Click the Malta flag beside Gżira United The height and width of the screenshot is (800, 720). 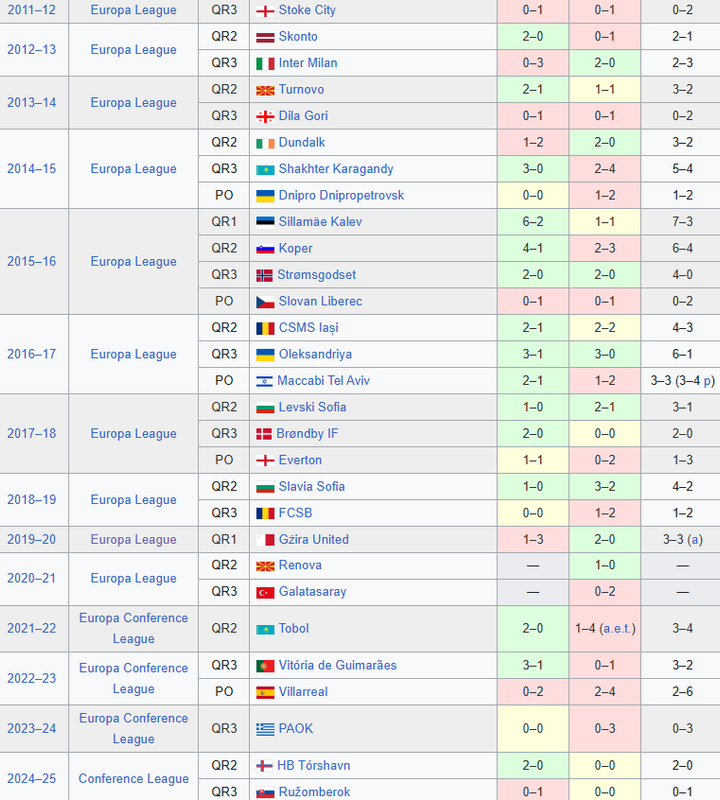(x=265, y=540)
